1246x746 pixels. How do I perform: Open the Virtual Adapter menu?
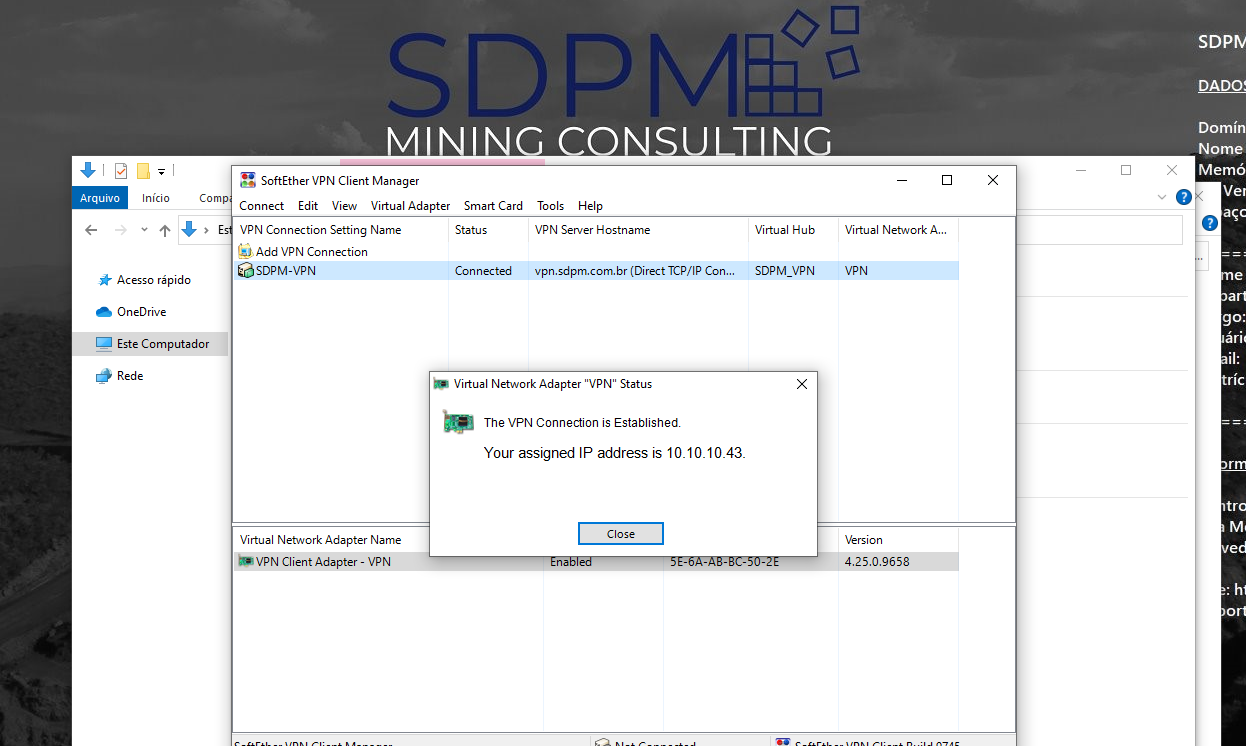click(410, 206)
